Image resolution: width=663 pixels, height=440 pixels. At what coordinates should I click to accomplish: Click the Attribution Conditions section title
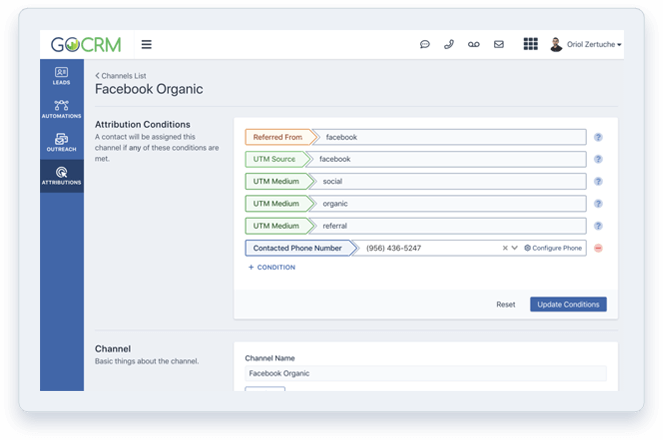[142, 124]
